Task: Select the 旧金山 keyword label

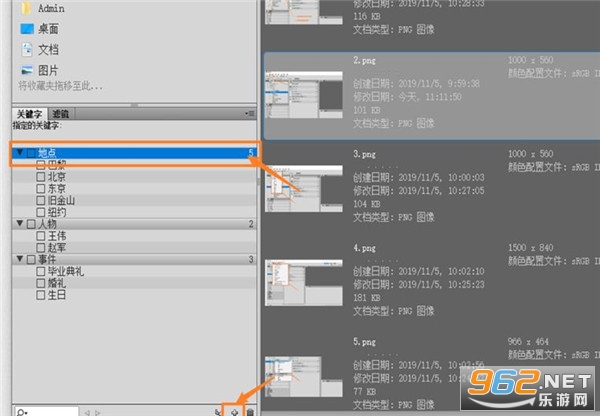Action: [x=61, y=201]
